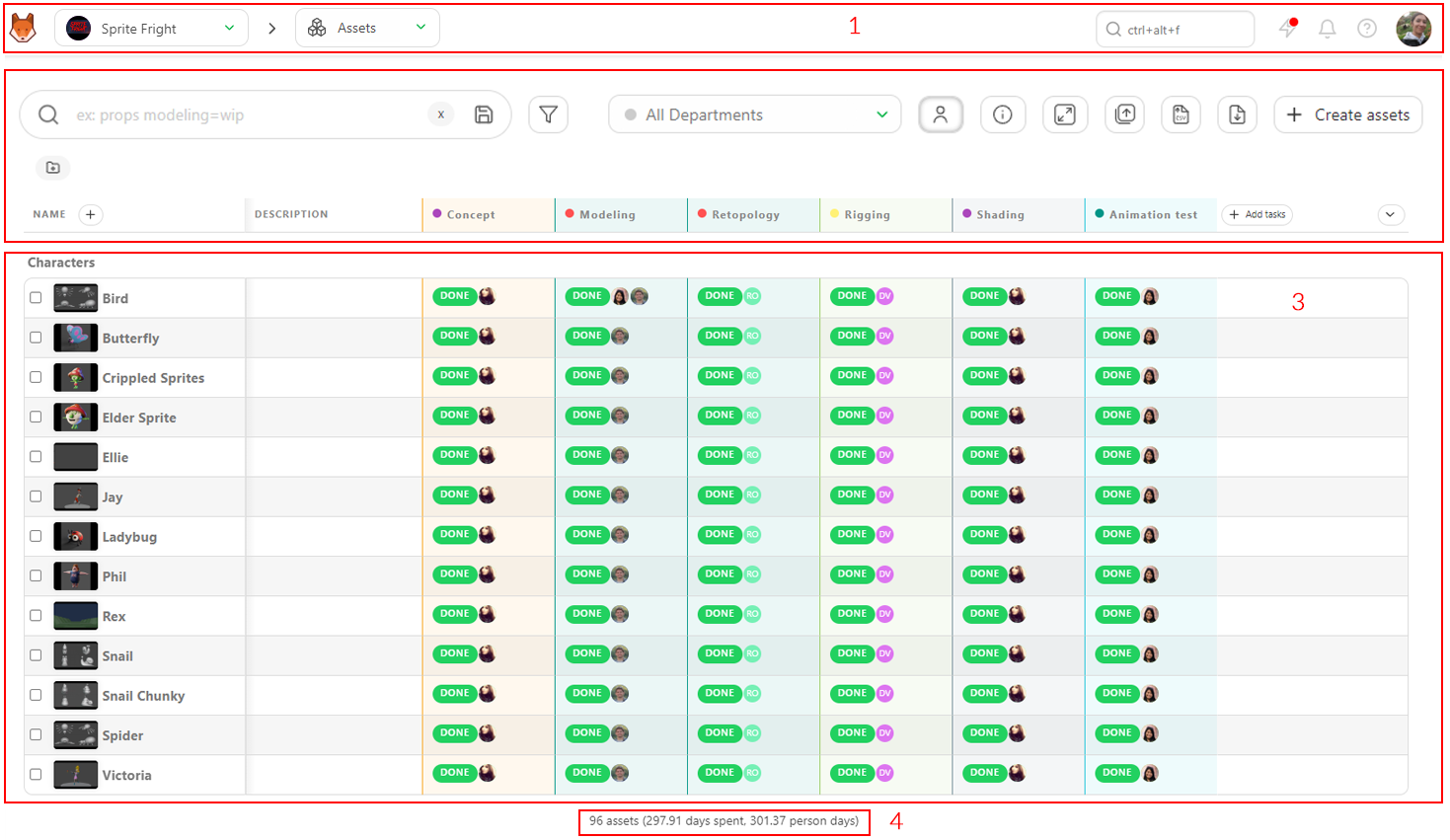
Task: Click the second assignee avatar in Bird's Modeling
Action: (640, 296)
